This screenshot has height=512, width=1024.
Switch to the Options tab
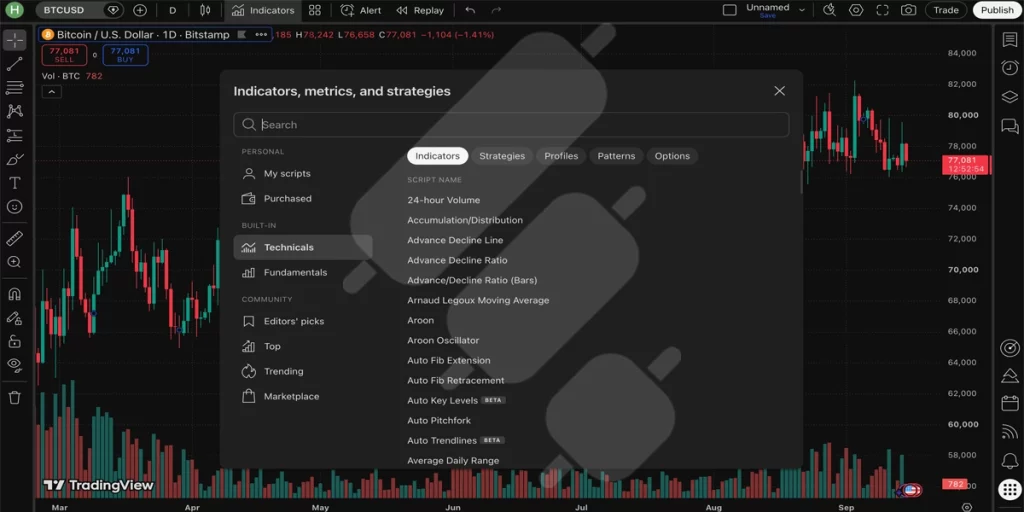(x=672, y=156)
